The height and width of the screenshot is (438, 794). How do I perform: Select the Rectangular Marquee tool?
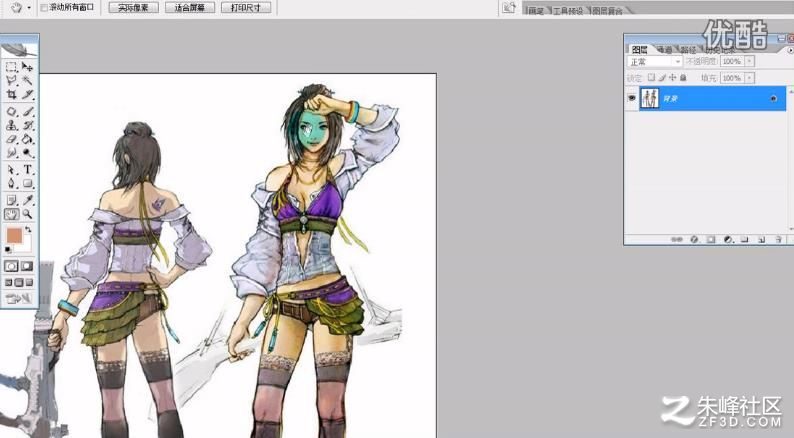11,67
